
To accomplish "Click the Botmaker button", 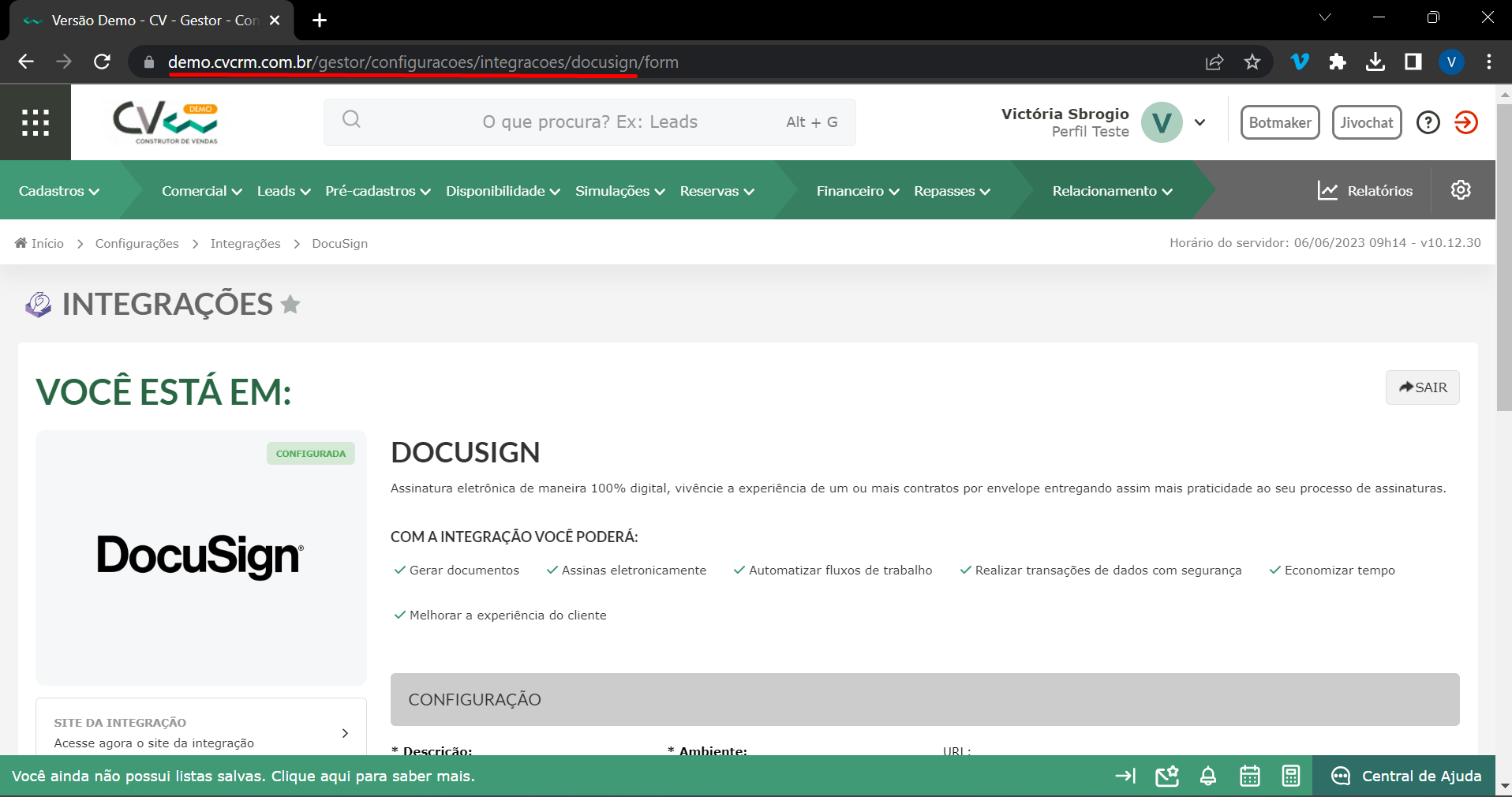I will coord(1280,122).
